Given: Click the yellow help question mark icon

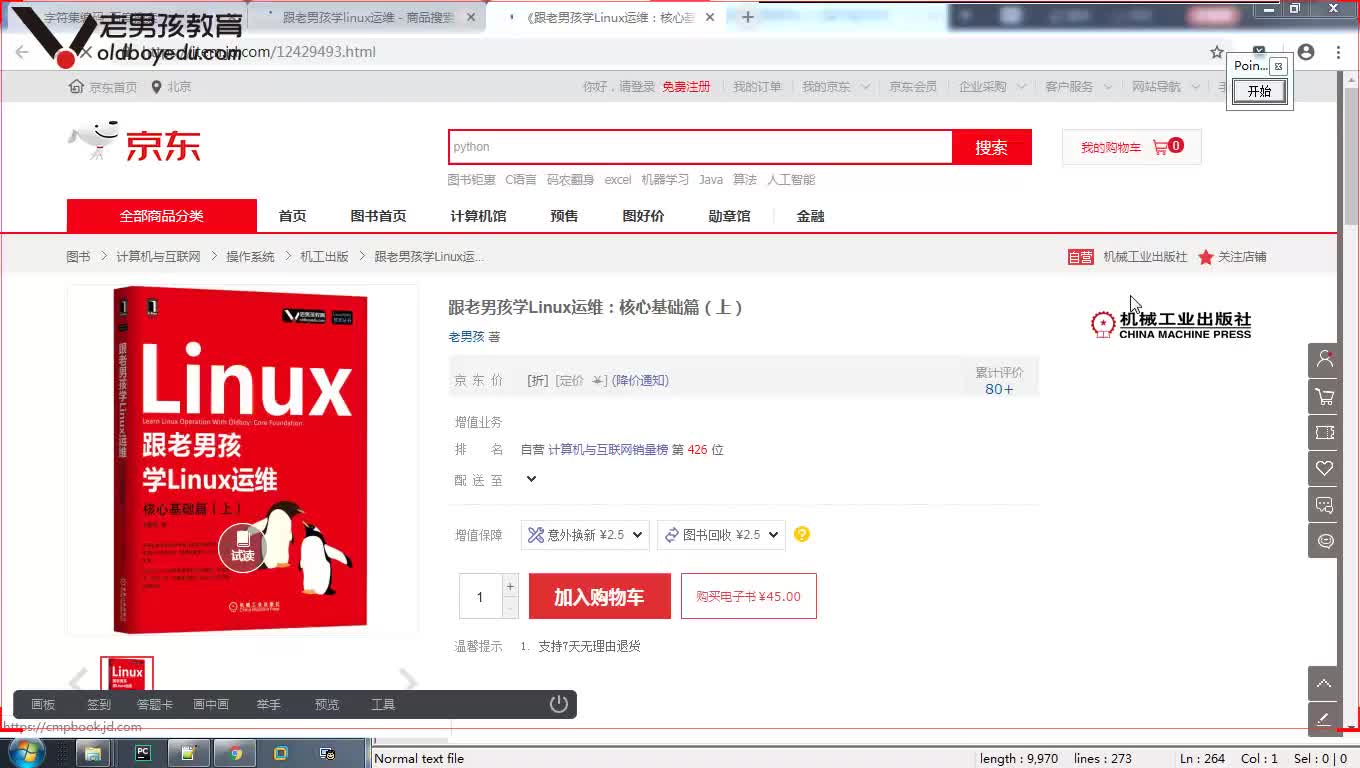Looking at the screenshot, I should pyautogui.click(x=802, y=534).
